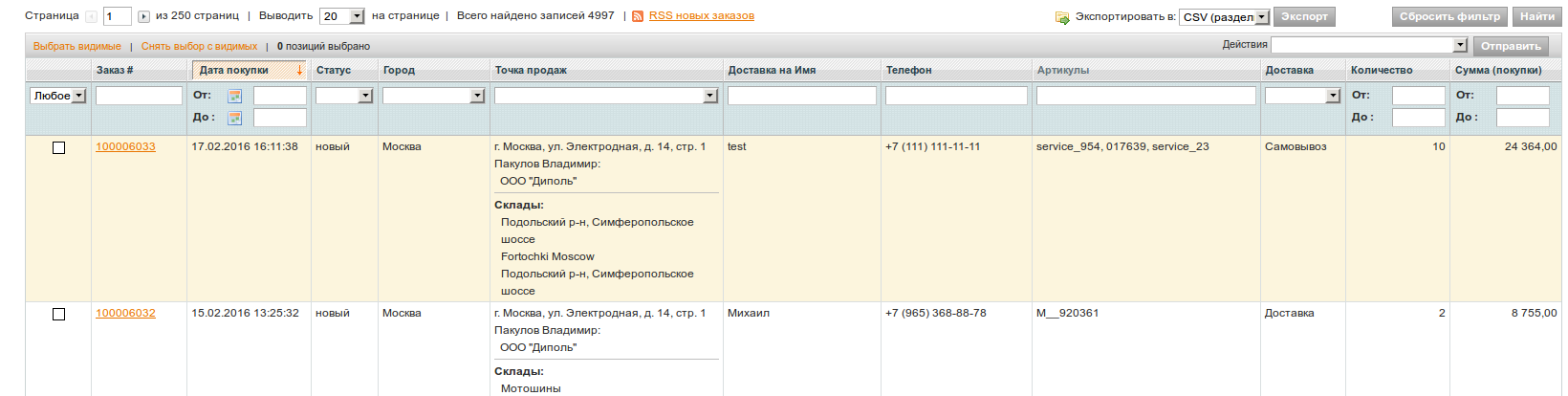Click phone number +7 (965) 368-88-78
Screen dimensions: 1568x396
tap(936, 314)
